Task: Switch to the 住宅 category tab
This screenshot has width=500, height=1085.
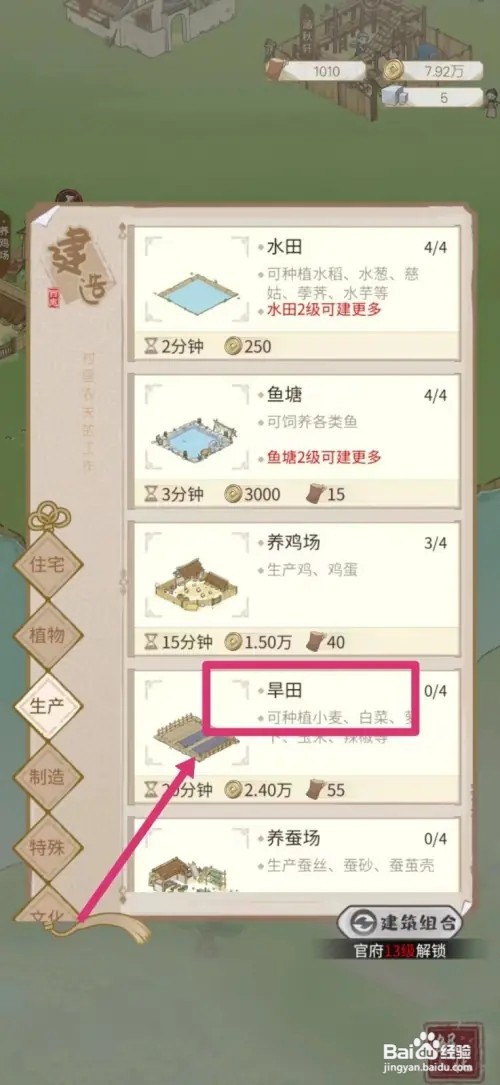Action: [48, 565]
